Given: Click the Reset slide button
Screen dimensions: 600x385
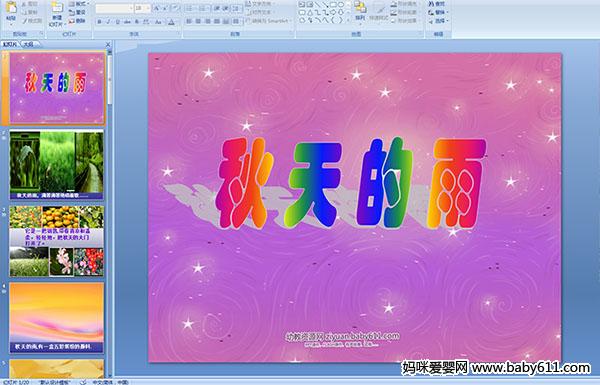Looking at the screenshot, I should click(77, 12).
